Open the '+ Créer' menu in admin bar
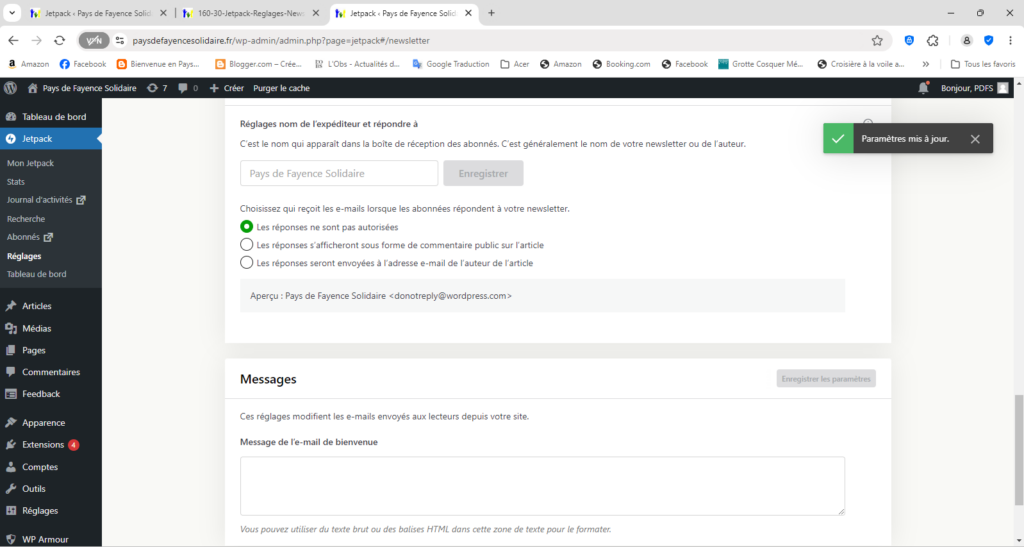Viewport: 1024px width, 547px height. 226,88
